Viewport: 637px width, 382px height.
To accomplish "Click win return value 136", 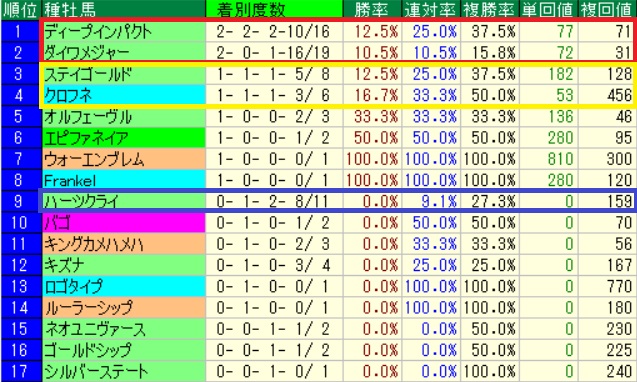I will click(x=560, y=117).
